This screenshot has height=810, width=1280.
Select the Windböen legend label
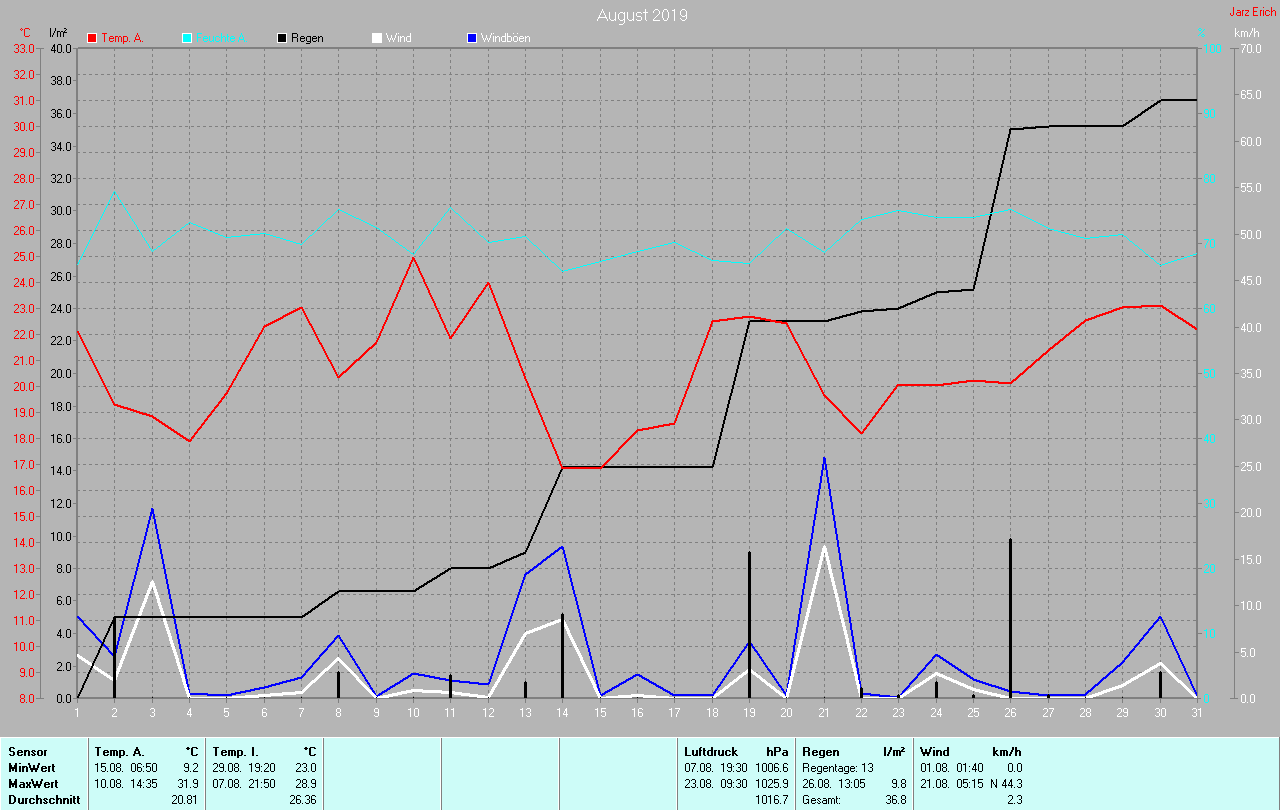coord(505,38)
